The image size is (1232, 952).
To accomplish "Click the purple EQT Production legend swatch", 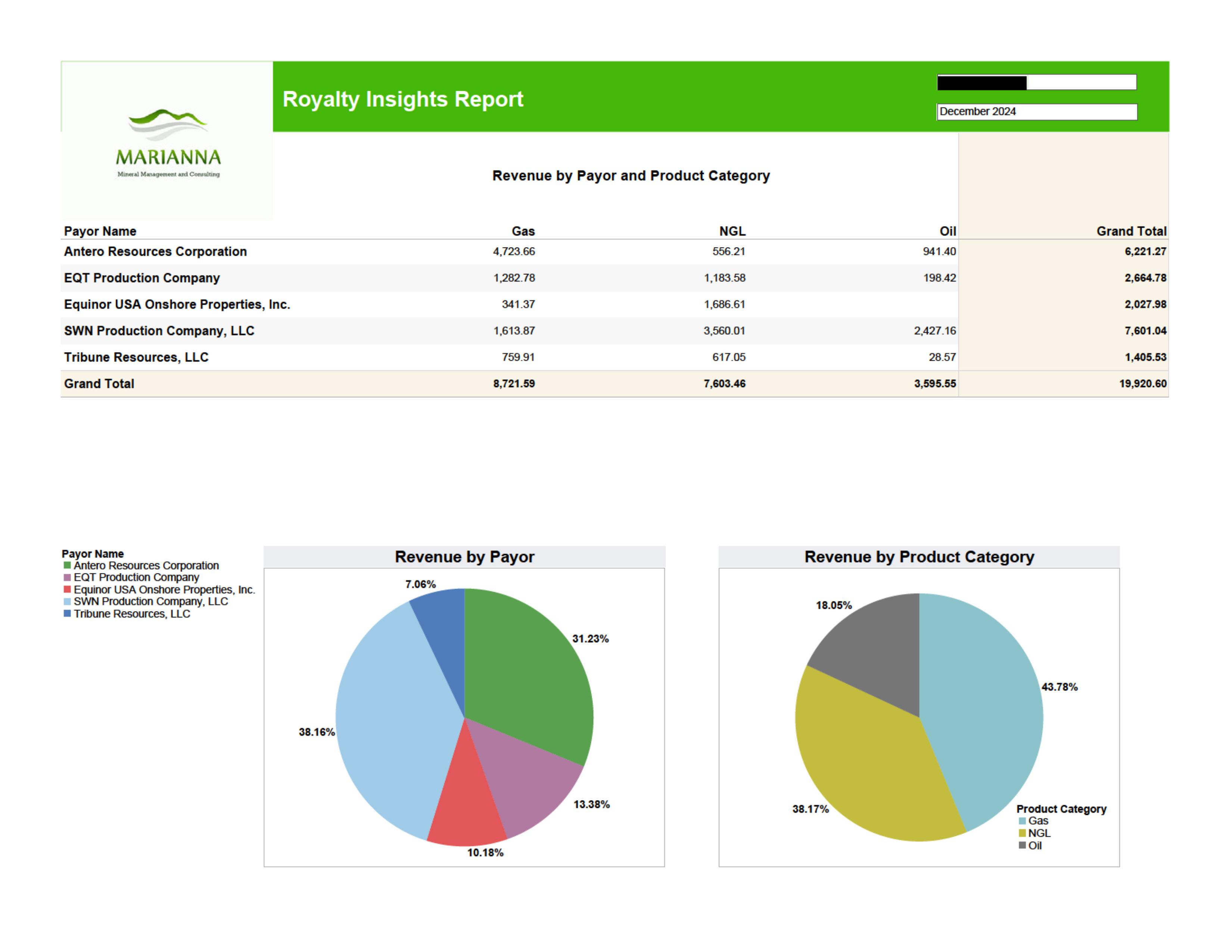I will (x=67, y=578).
